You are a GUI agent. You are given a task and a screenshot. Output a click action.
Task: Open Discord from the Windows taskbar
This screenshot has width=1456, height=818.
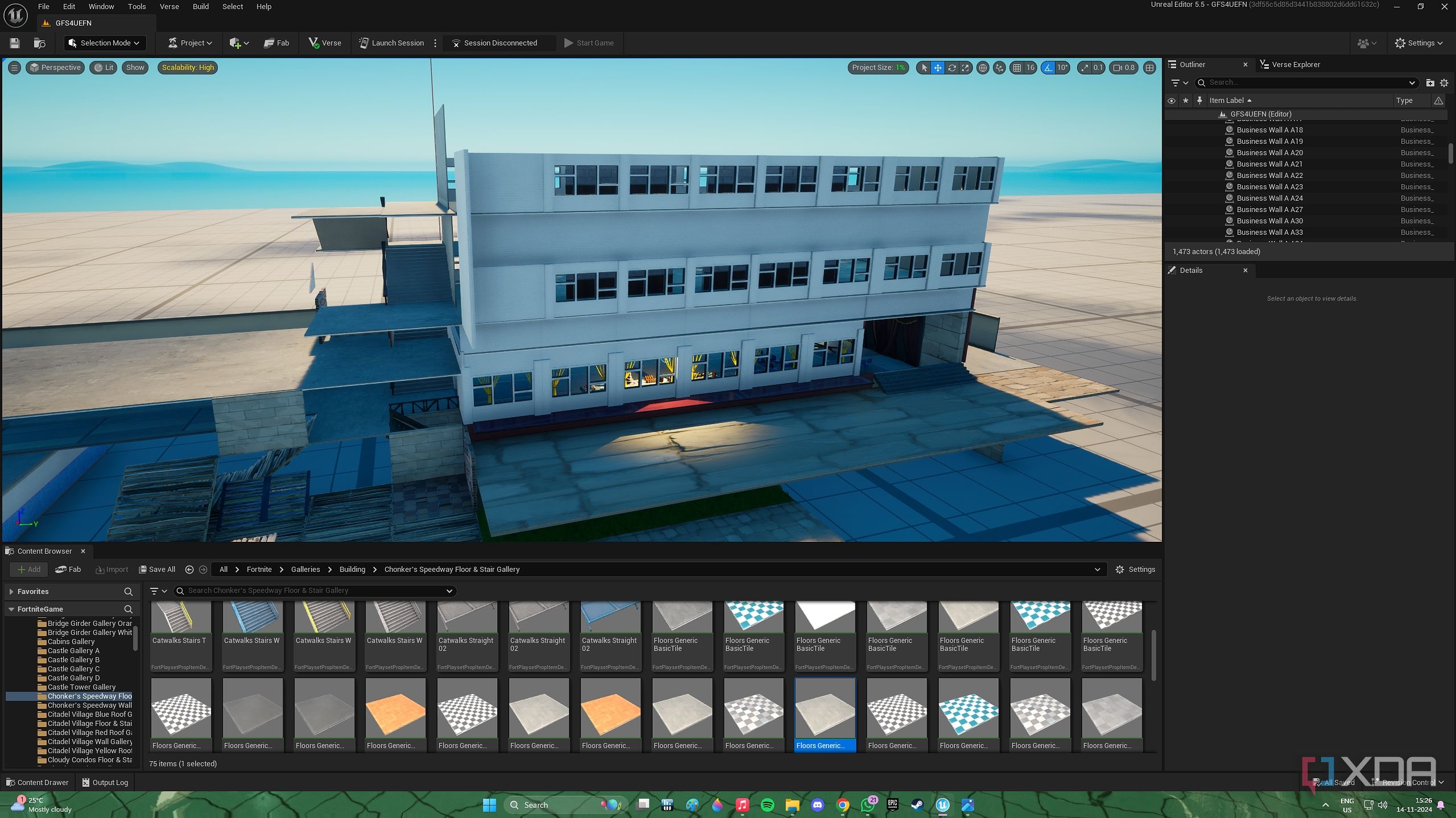click(817, 805)
